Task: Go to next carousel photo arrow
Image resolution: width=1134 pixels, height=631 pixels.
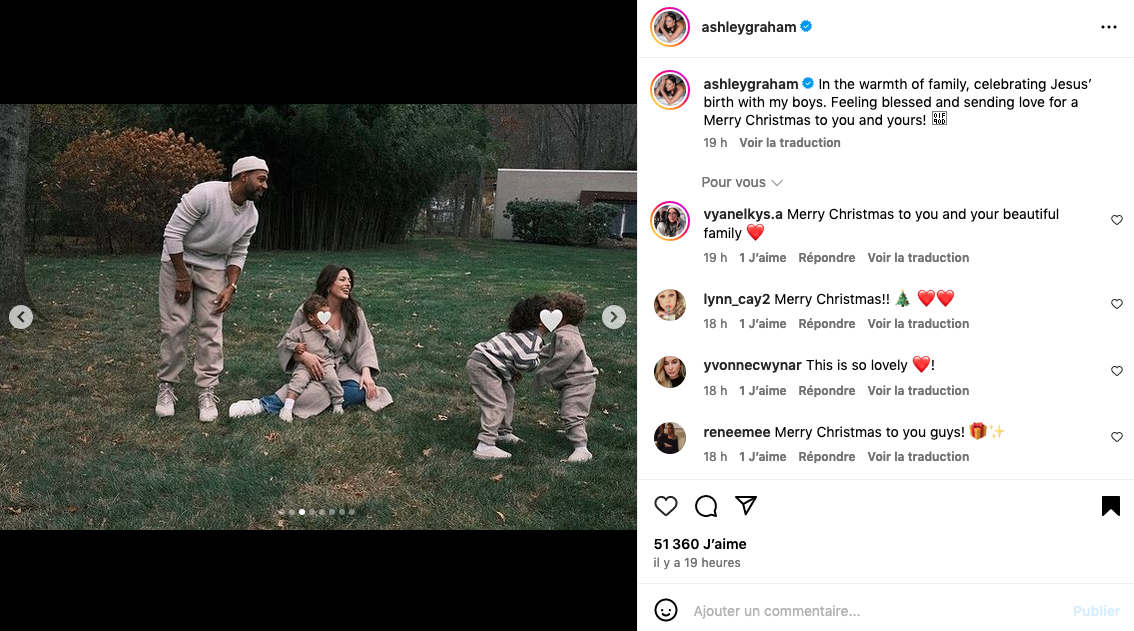Action: 614,317
